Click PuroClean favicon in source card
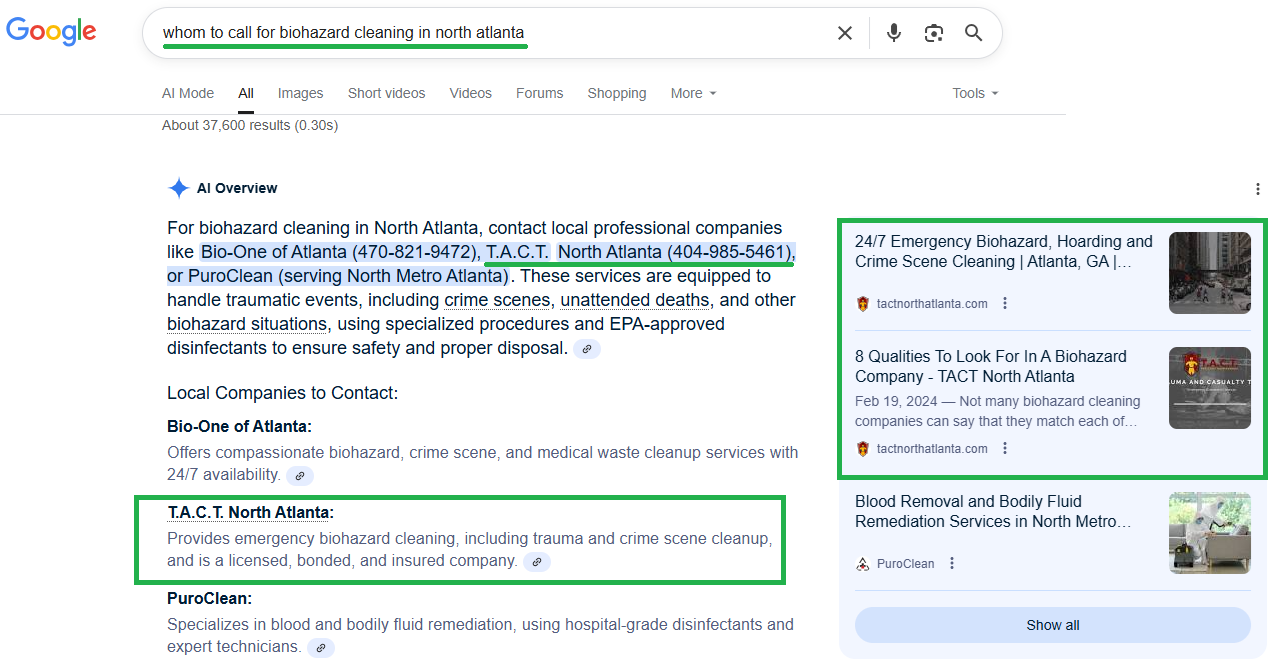The height and width of the screenshot is (662, 1273). click(863, 563)
